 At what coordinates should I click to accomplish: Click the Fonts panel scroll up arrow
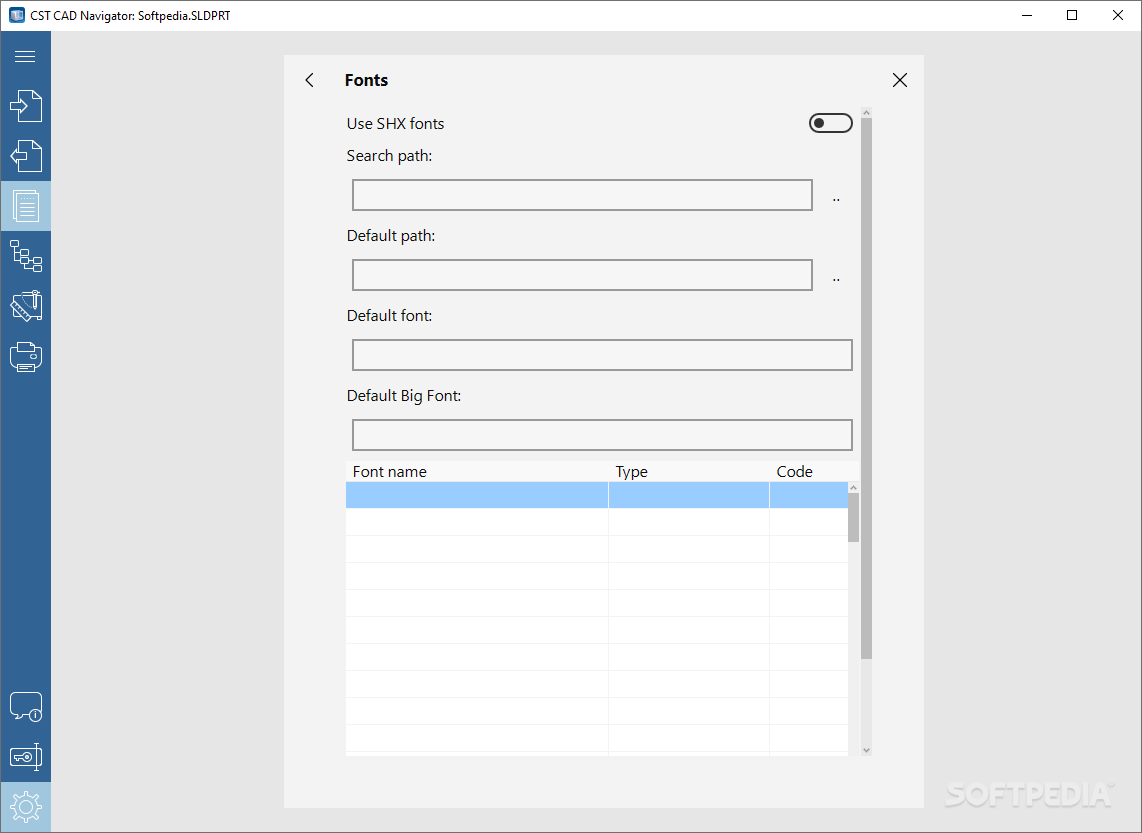866,113
